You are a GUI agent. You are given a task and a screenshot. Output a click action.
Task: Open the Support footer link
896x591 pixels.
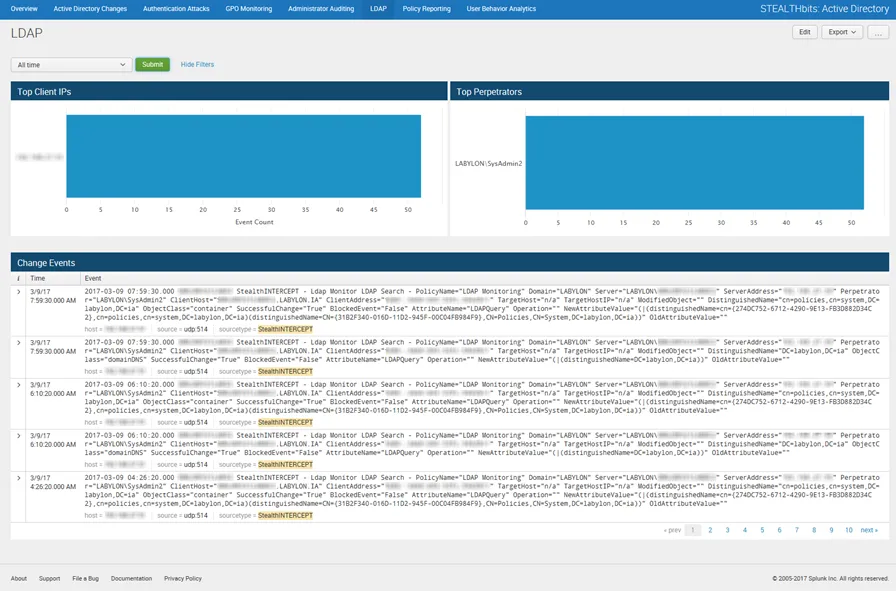click(x=50, y=578)
